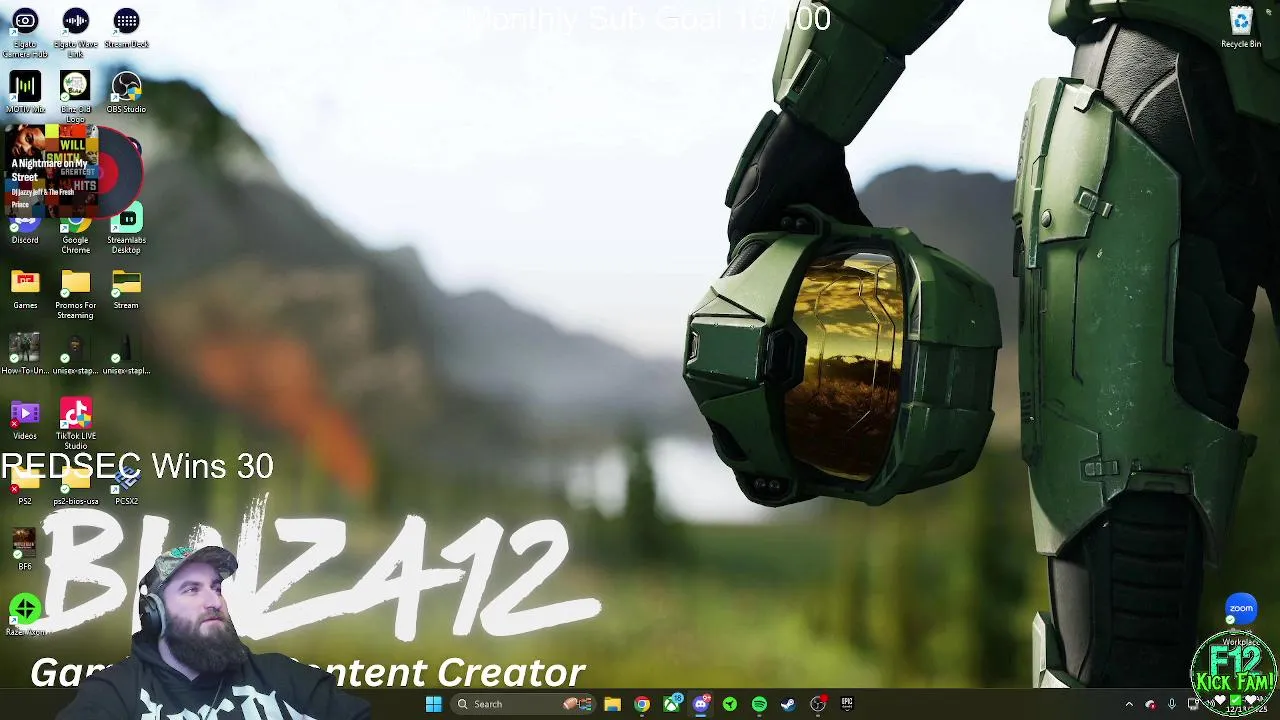
Task: Open Steam from the taskbar
Action: (788, 704)
